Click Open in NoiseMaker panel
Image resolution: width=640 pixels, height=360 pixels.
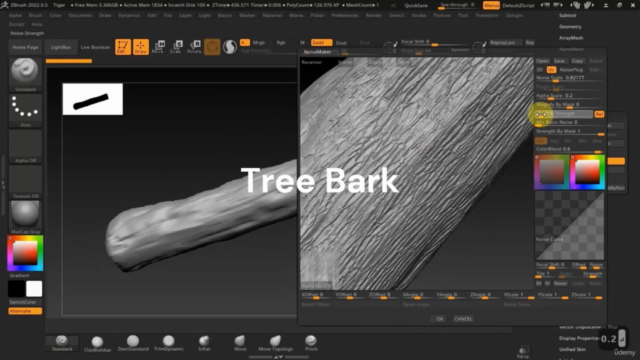pos(542,61)
